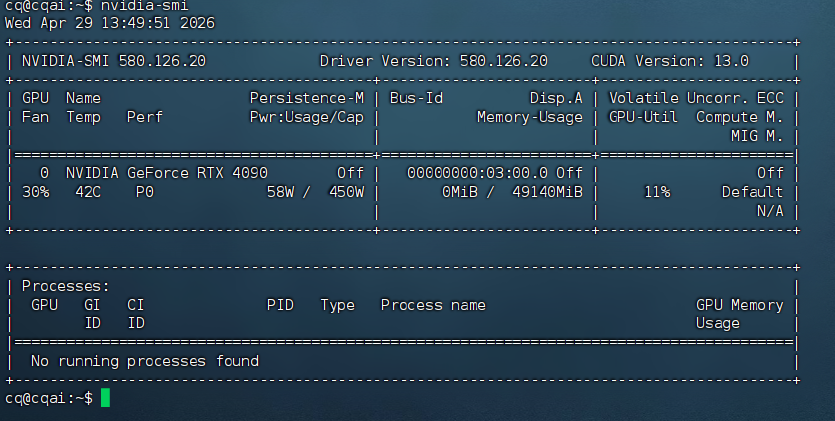Viewport: 835px width, 421px height.
Task: Click the "Process name" column header
Action: point(433,305)
